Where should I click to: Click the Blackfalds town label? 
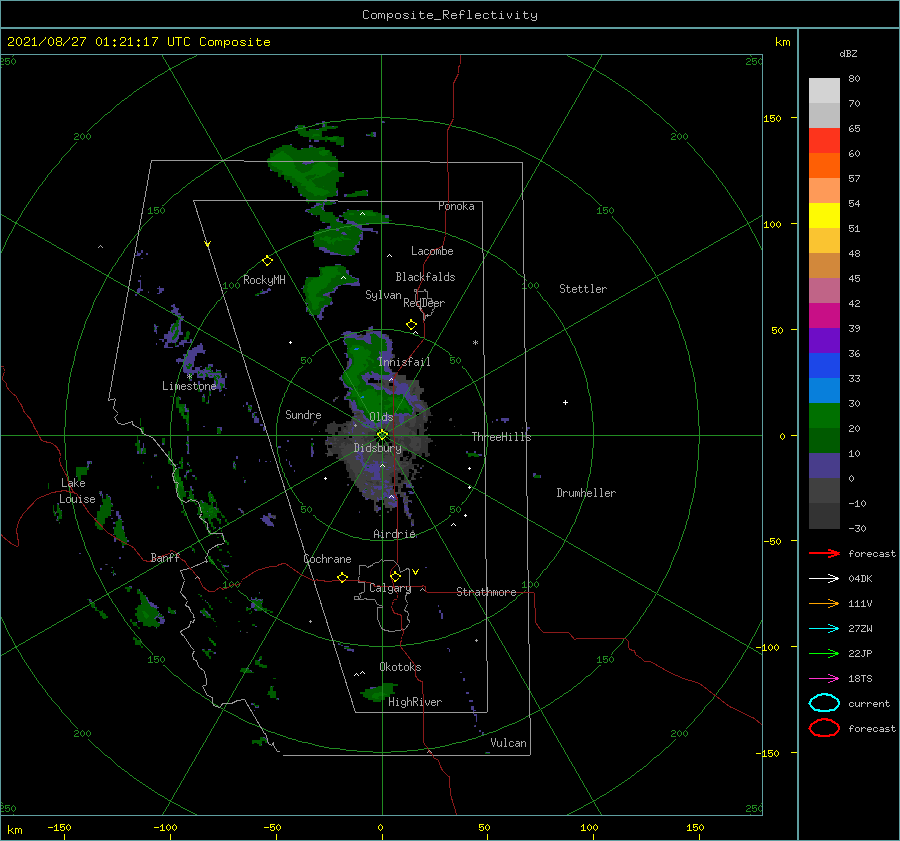pyautogui.click(x=425, y=277)
